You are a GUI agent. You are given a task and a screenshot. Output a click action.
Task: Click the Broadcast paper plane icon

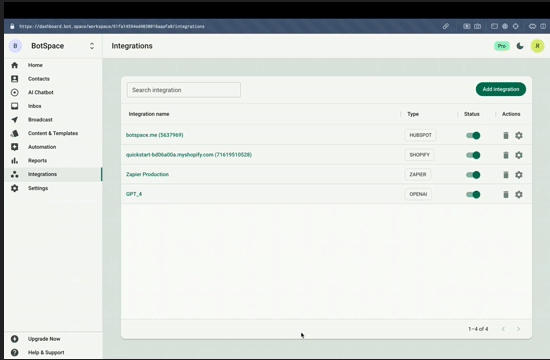point(14,120)
